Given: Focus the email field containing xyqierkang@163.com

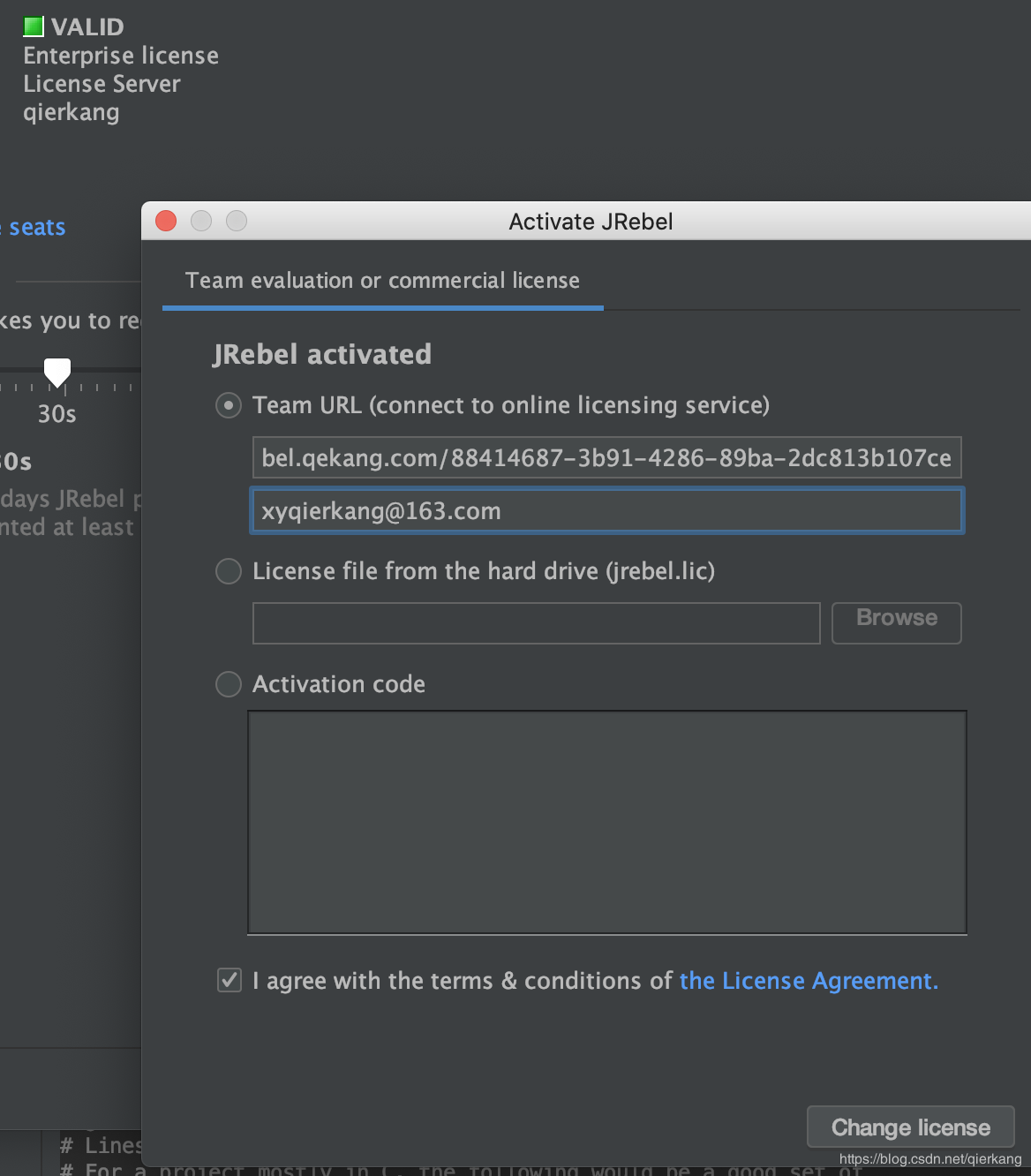Looking at the screenshot, I should (607, 510).
